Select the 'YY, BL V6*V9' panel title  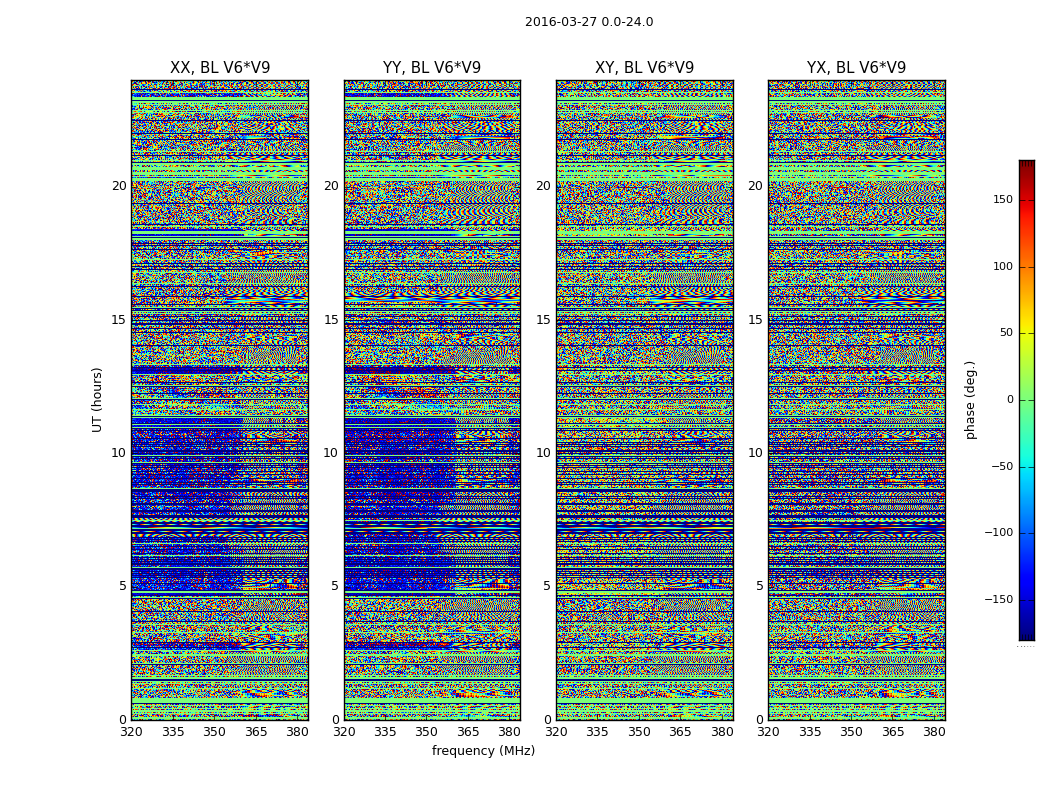(432, 68)
